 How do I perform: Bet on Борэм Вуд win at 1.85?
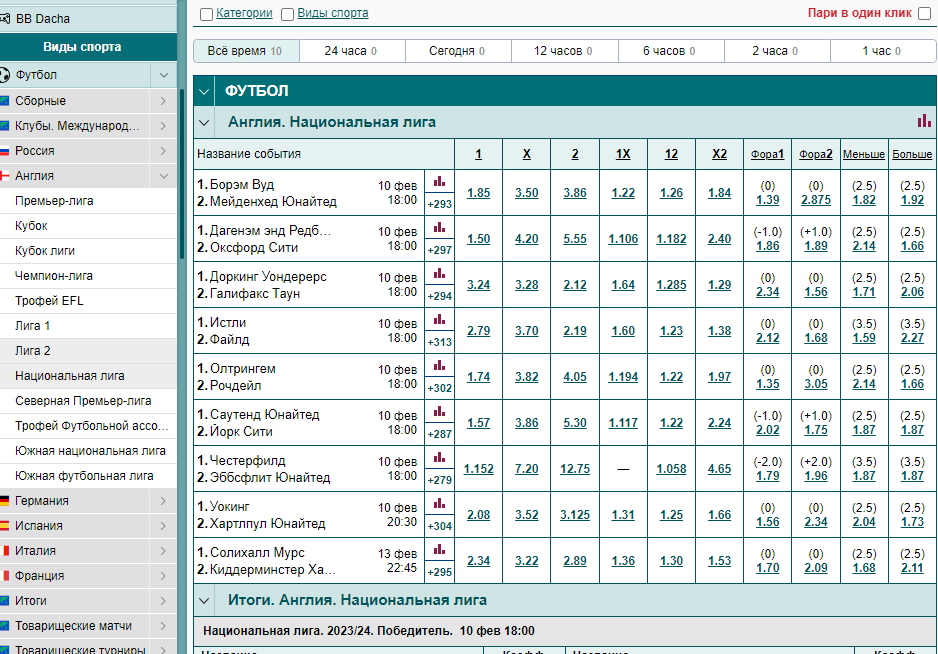click(x=479, y=193)
